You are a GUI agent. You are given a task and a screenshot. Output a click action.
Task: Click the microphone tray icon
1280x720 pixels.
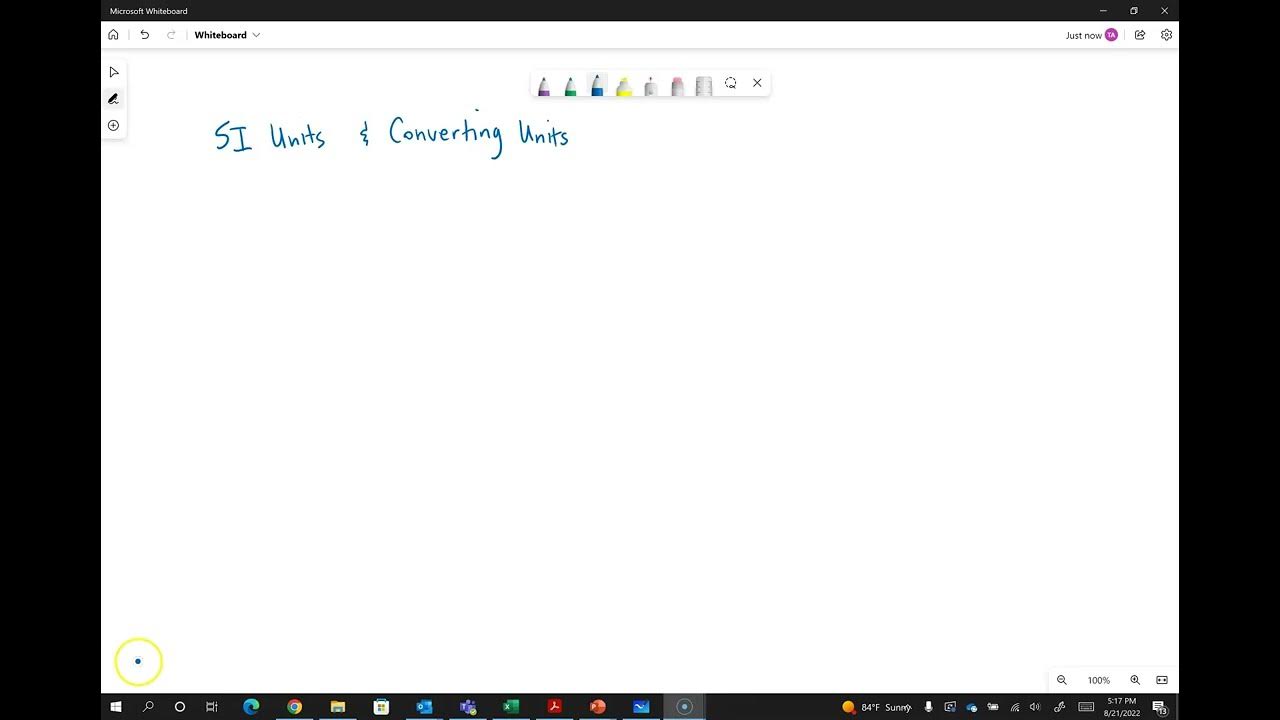[x=928, y=707]
